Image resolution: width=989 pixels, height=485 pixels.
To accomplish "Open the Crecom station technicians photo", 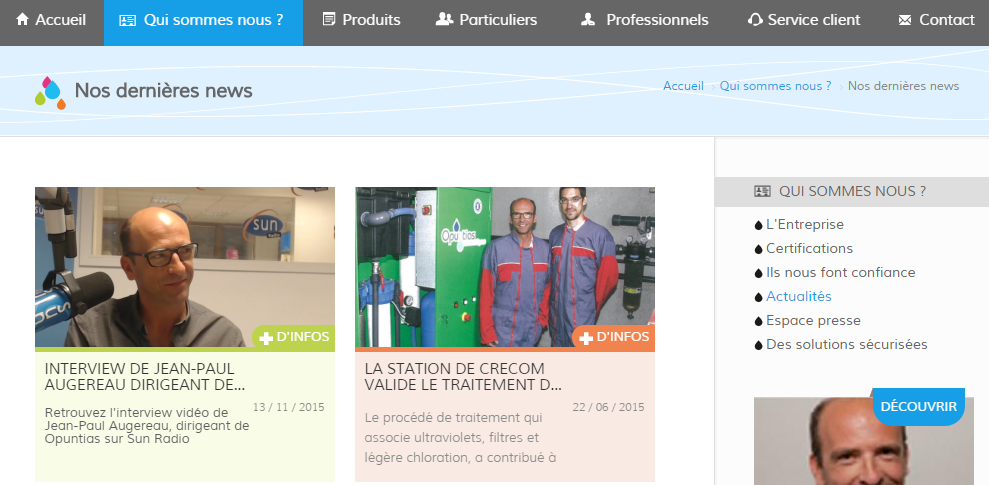I will coord(505,267).
